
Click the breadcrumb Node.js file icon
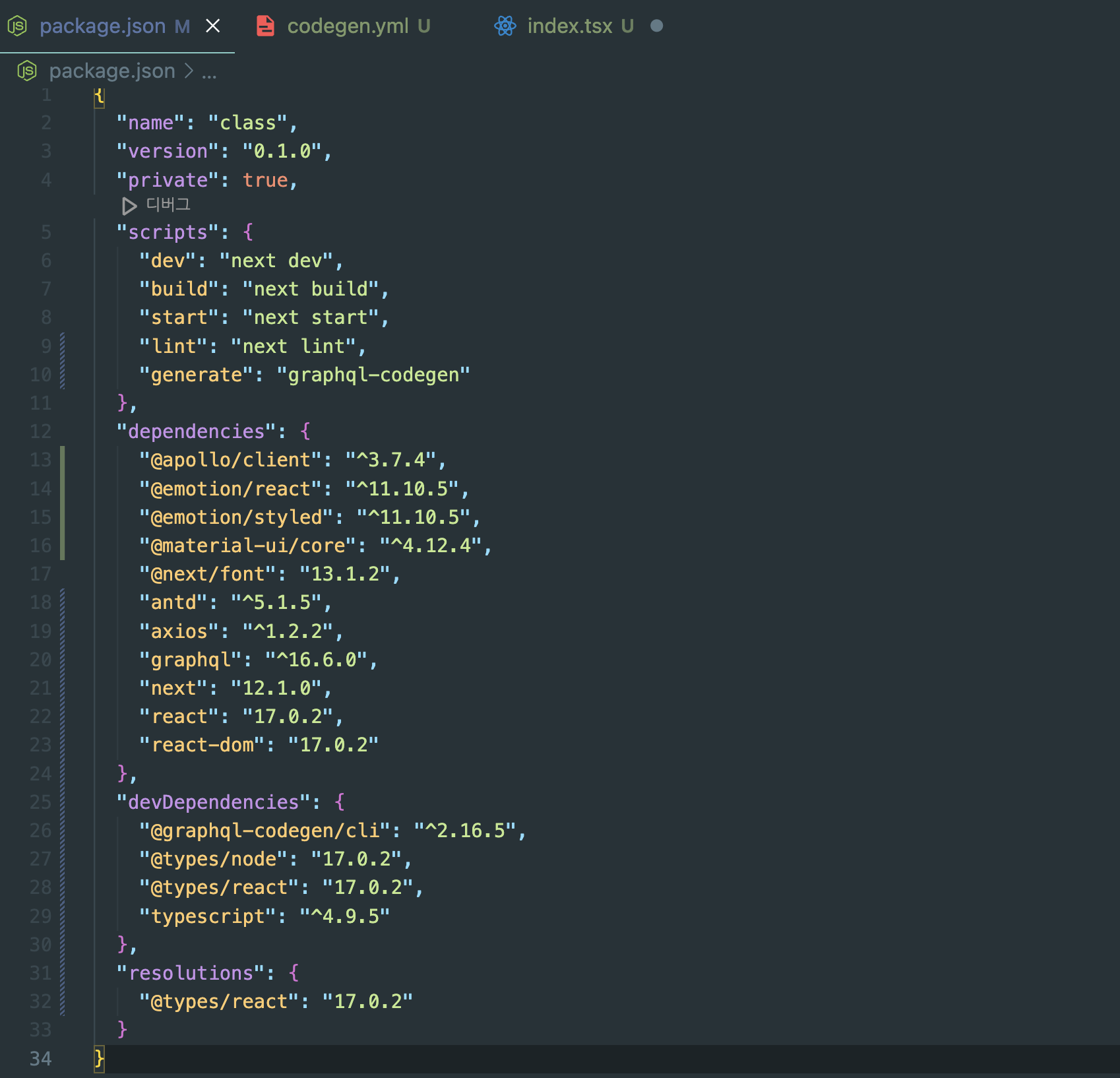coord(27,71)
